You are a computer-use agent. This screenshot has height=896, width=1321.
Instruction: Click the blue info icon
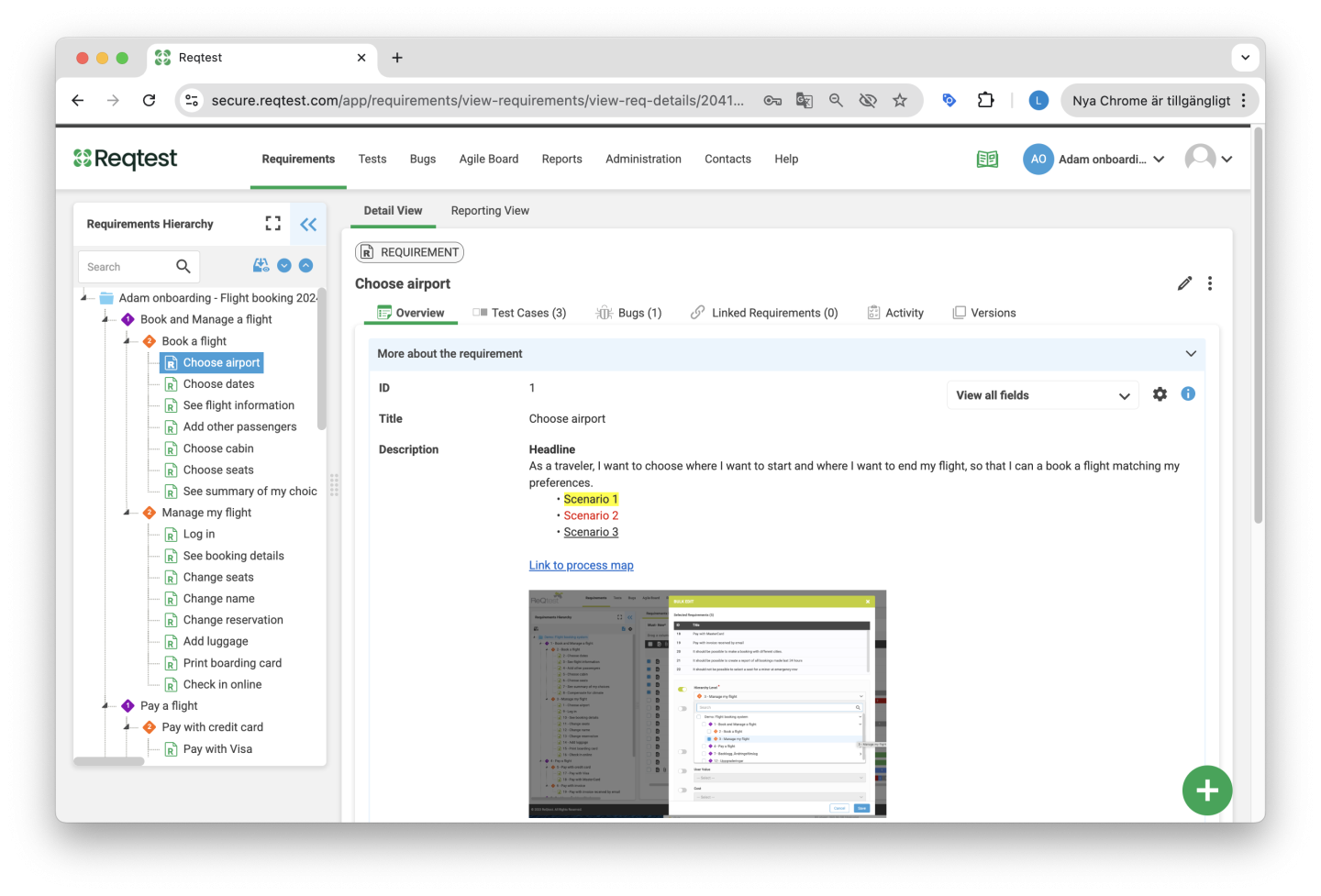coord(1188,394)
